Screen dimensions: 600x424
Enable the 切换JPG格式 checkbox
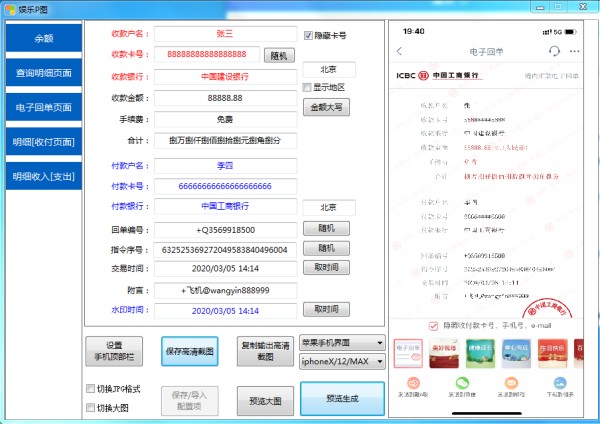click(x=90, y=389)
